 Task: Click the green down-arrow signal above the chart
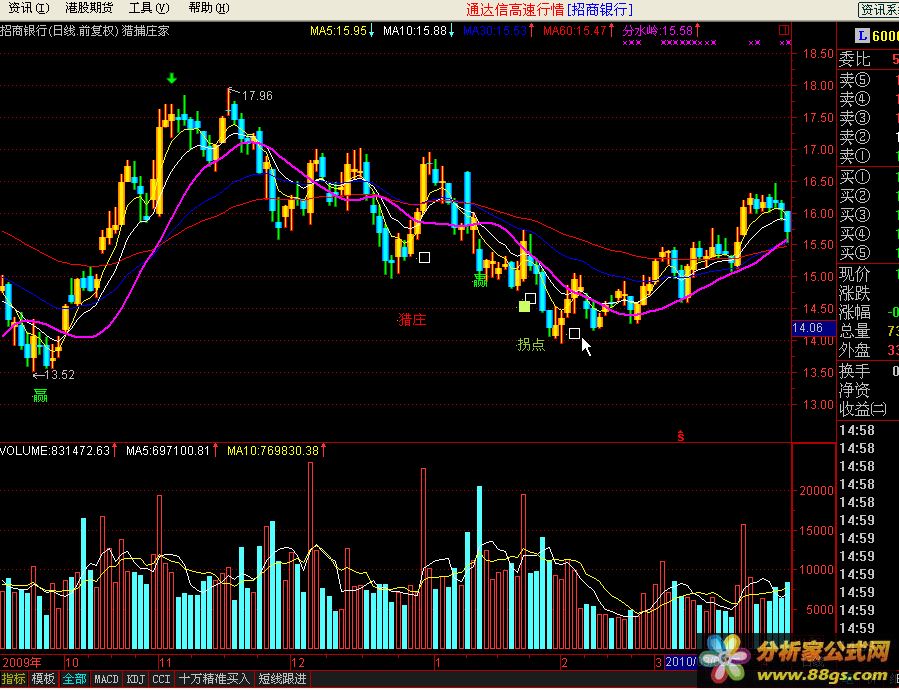[x=171, y=79]
